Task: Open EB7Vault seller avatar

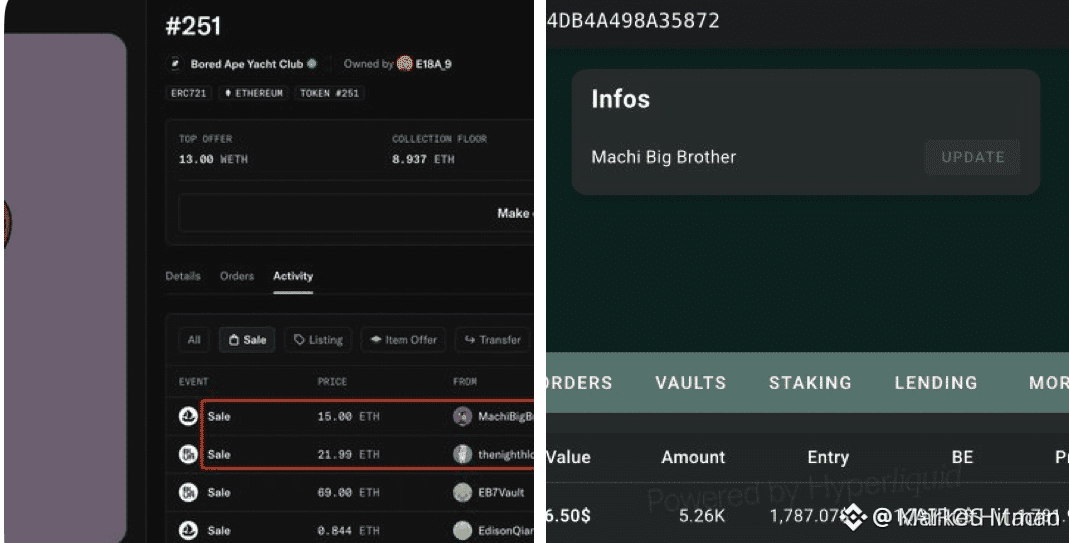Action: tap(462, 492)
